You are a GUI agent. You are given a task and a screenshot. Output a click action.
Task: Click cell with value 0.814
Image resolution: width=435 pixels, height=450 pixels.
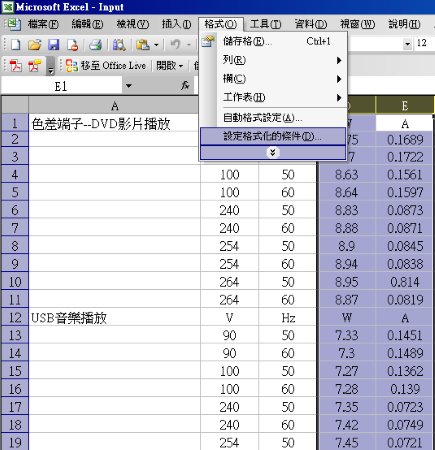click(x=404, y=282)
